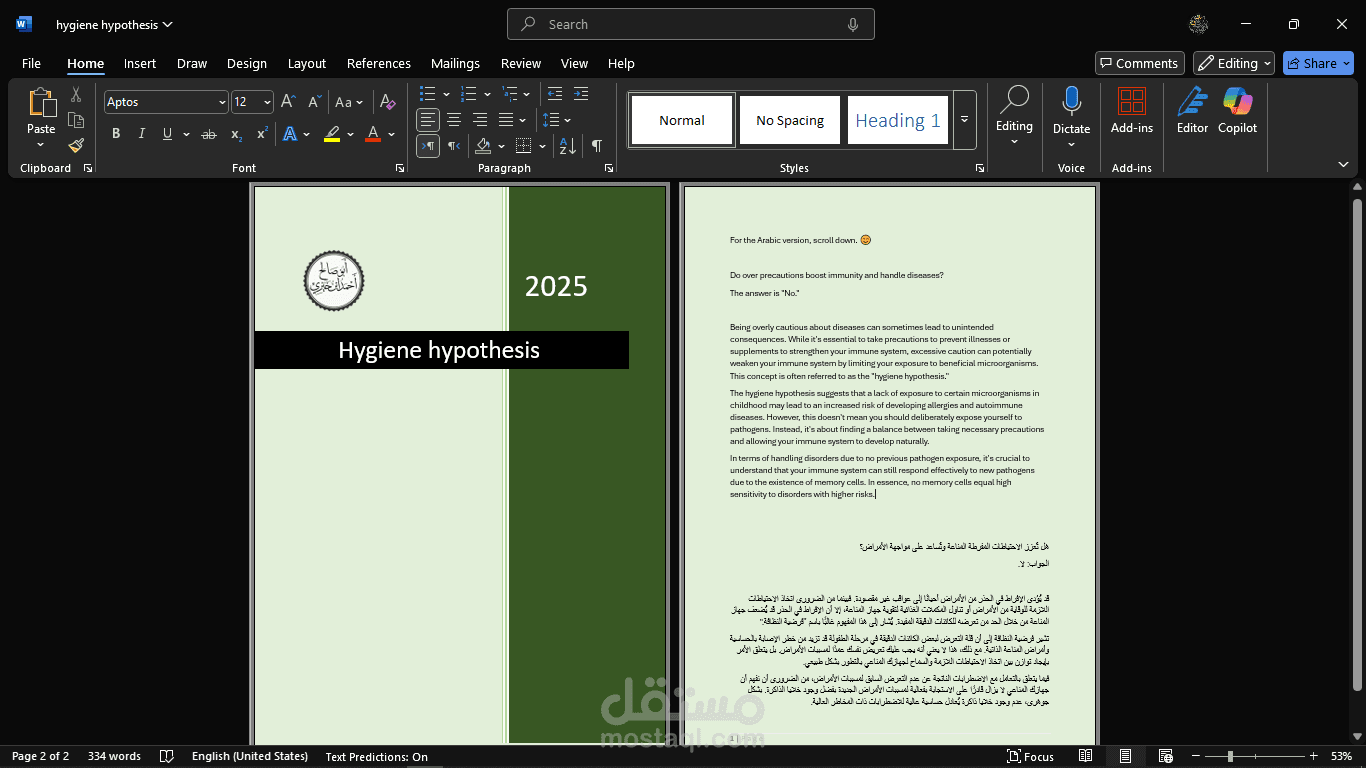Open the Editing mode dropdown

1233,63
